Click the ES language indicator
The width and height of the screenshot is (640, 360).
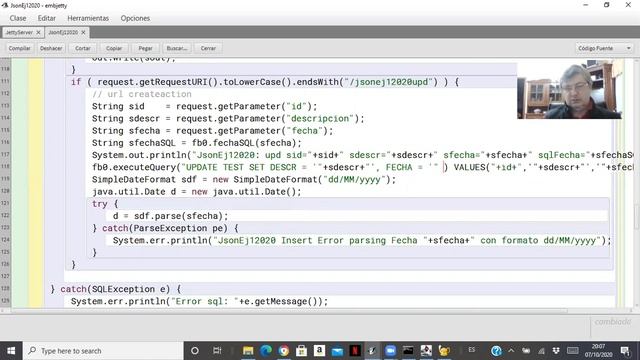(x=472, y=350)
